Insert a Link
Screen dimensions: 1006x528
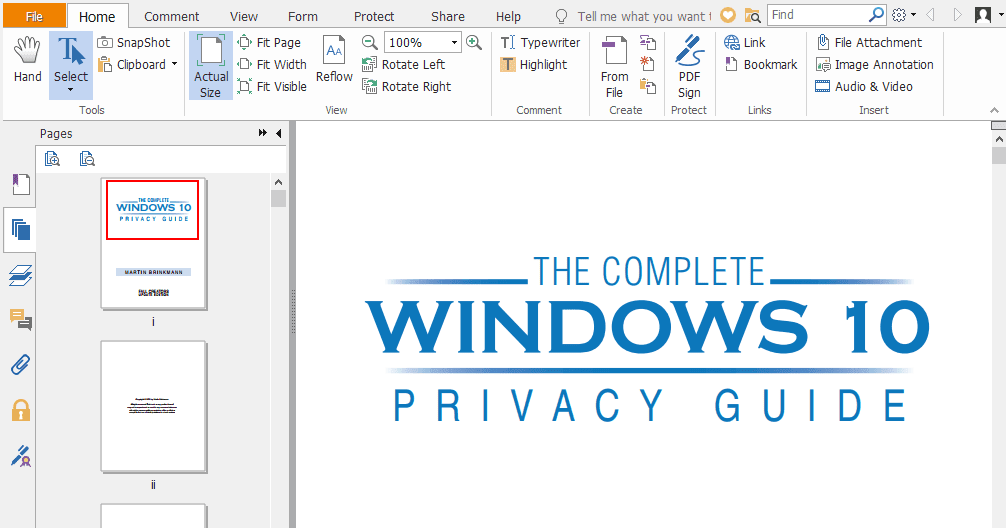pos(744,42)
